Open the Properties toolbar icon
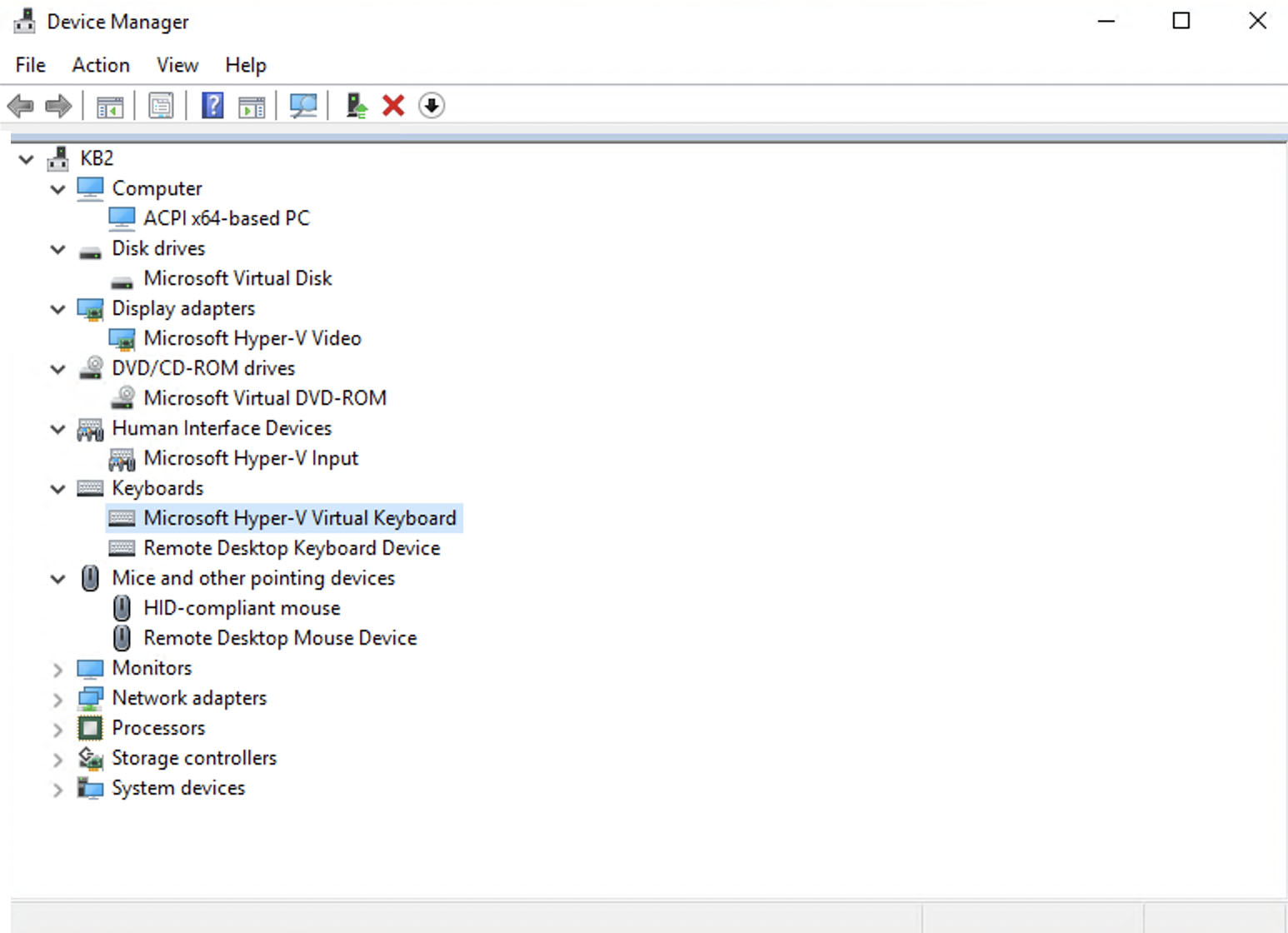Viewport: 1288px width, 933px height. click(161, 105)
